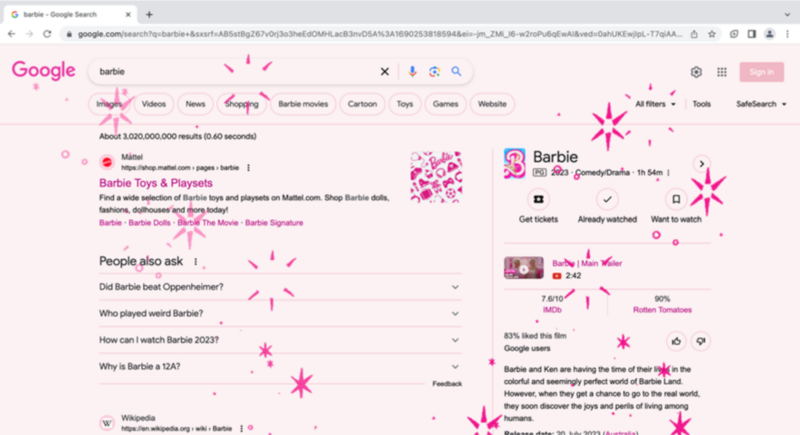Mark film as Already watched
Viewport: 800px width, 435px height.
coord(607,199)
